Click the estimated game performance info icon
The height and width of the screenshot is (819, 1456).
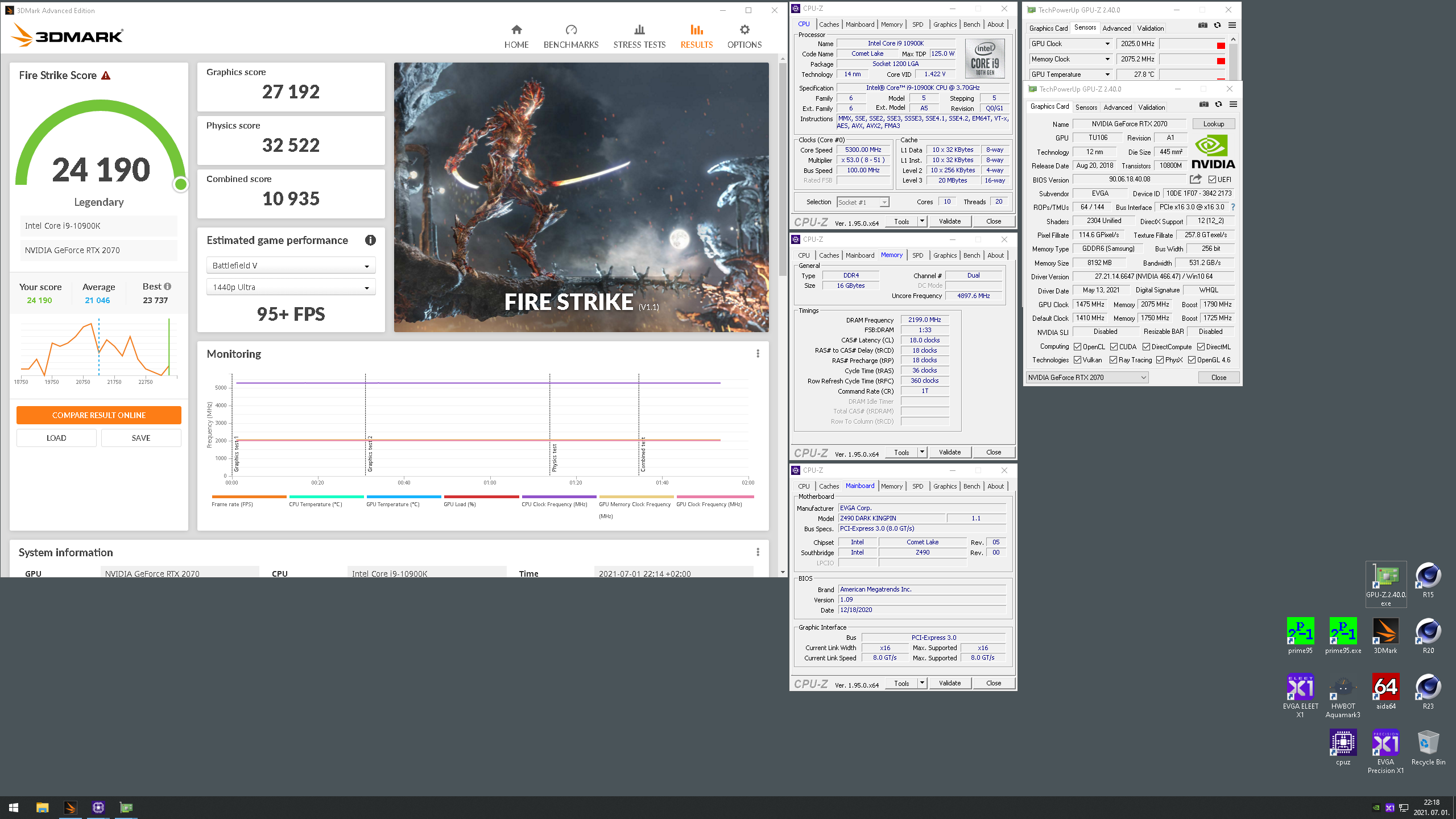pyautogui.click(x=370, y=240)
